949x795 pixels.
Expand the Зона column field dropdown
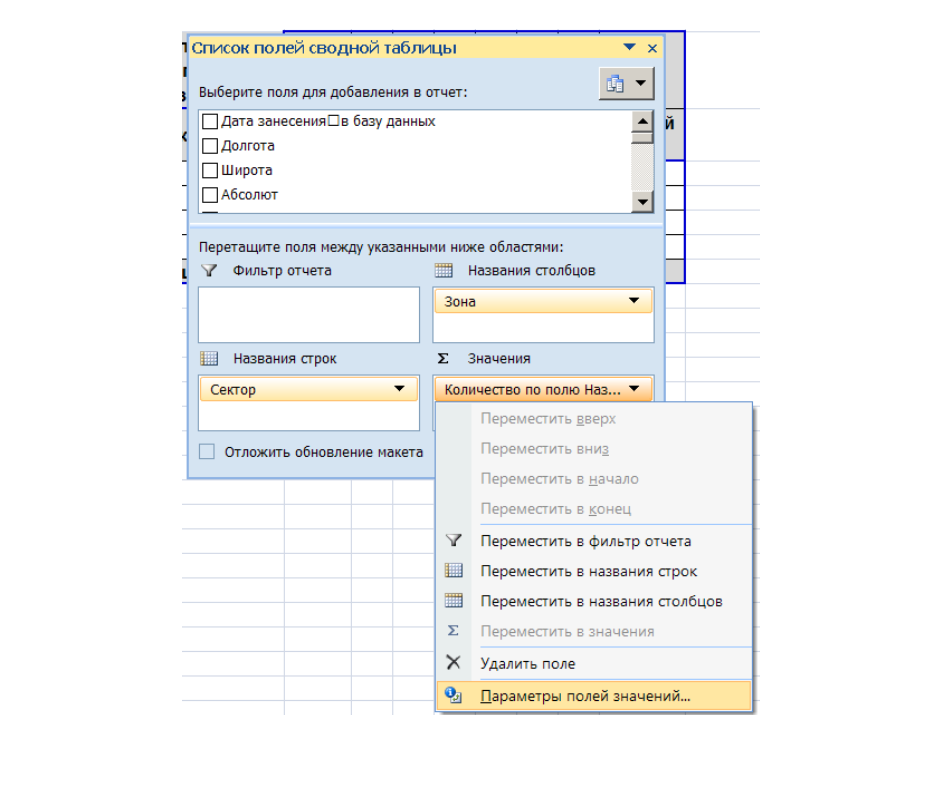coord(633,301)
